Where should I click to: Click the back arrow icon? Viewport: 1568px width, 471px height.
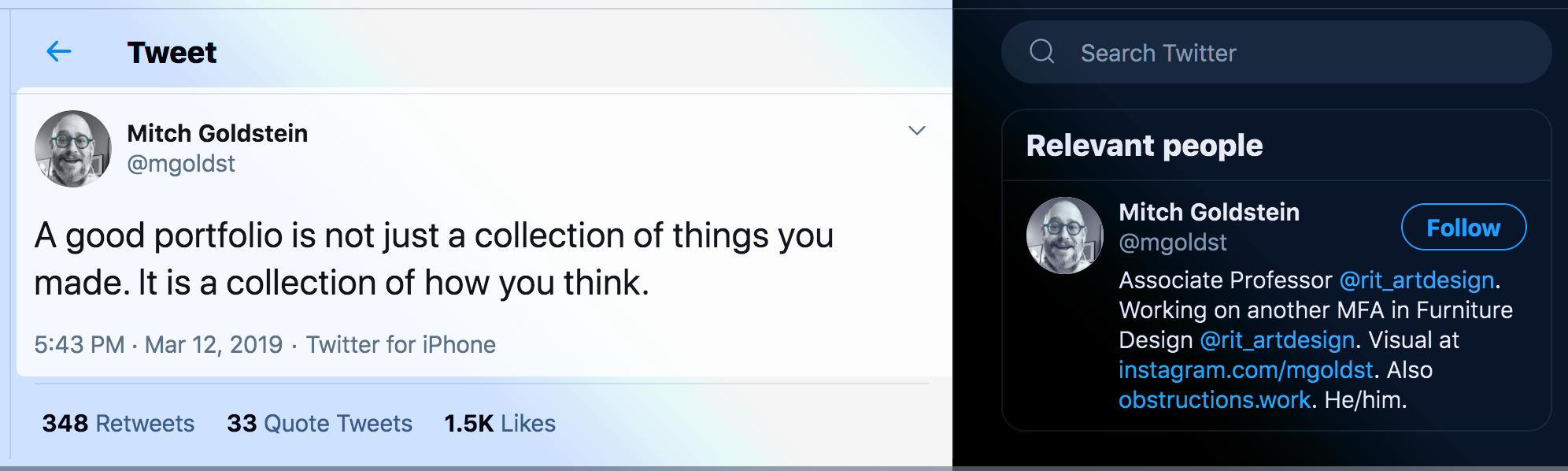59,52
